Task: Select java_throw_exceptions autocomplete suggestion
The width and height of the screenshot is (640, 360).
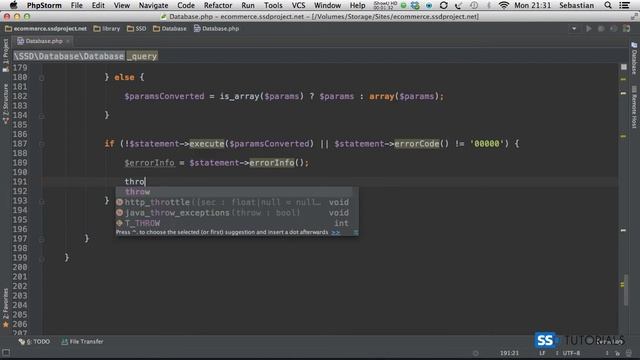Action: point(233,213)
